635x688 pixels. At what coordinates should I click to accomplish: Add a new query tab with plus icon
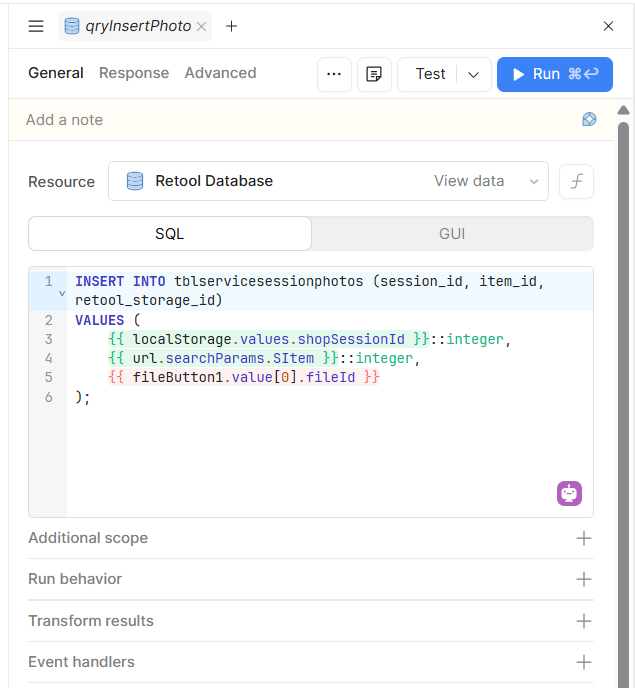[231, 26]
